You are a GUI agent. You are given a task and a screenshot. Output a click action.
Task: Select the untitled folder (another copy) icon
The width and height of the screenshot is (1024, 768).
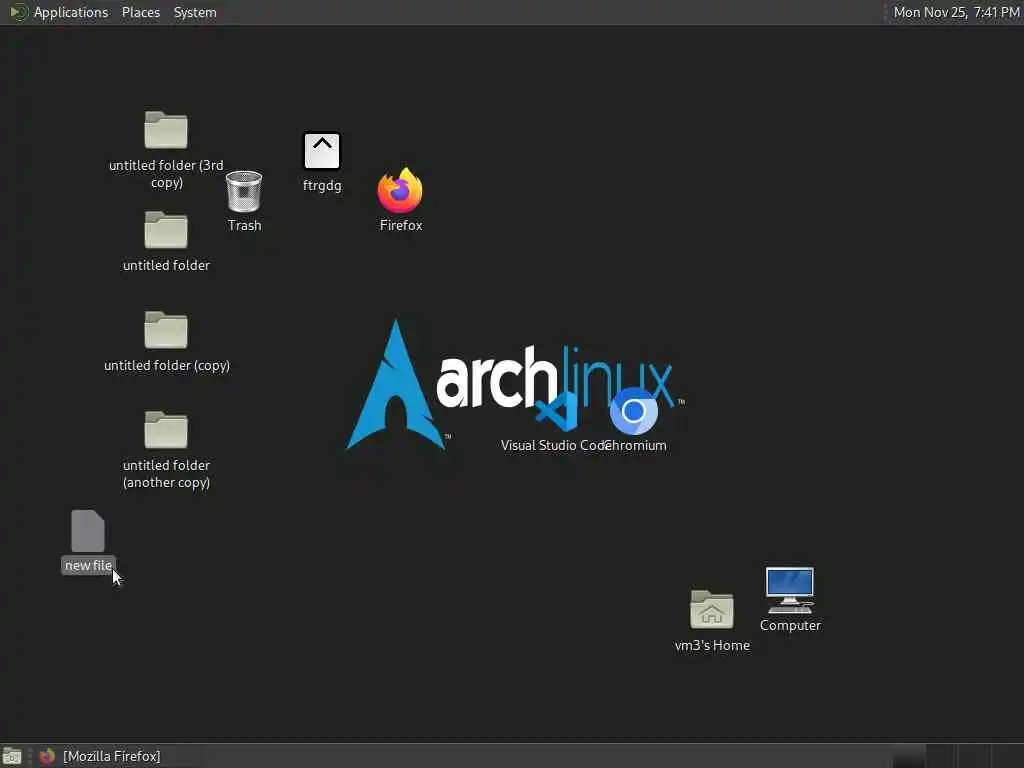[166, 430]
